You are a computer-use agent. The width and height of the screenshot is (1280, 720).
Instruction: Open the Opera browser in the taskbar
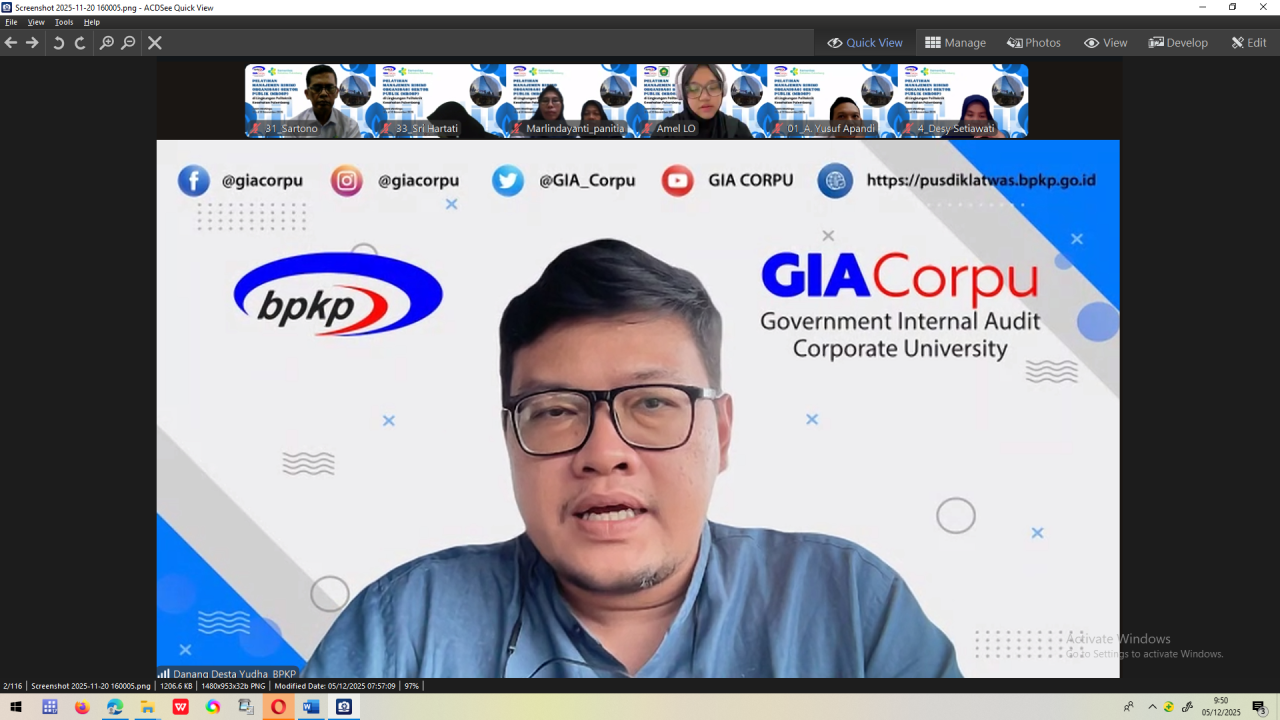click(x=278, y=707)
